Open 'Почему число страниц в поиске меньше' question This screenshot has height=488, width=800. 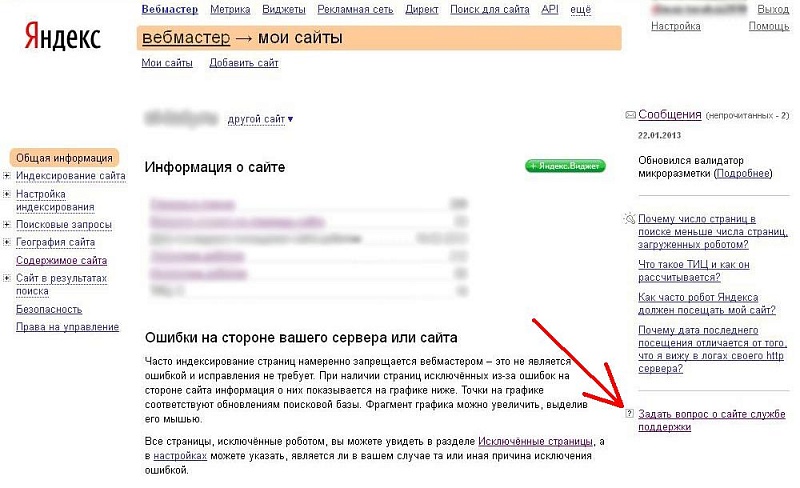[713, 232]
